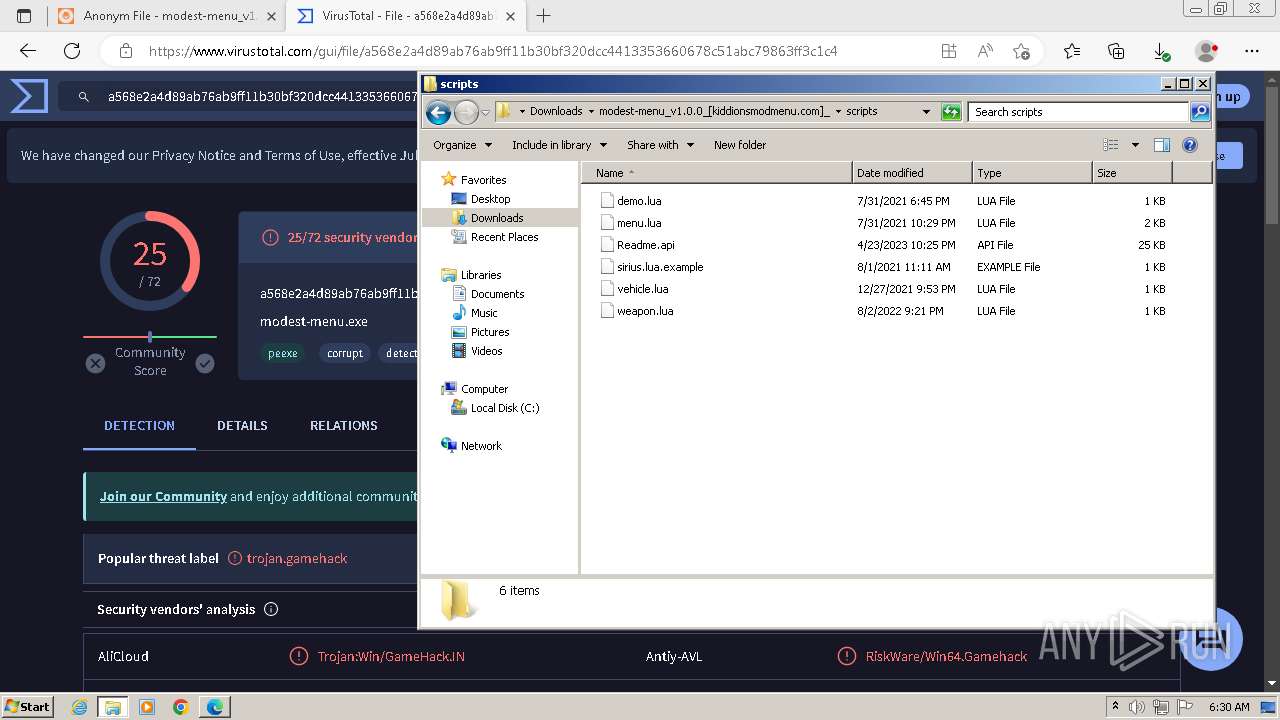
Task: Open a new browser tab
Action: [544, 16]
